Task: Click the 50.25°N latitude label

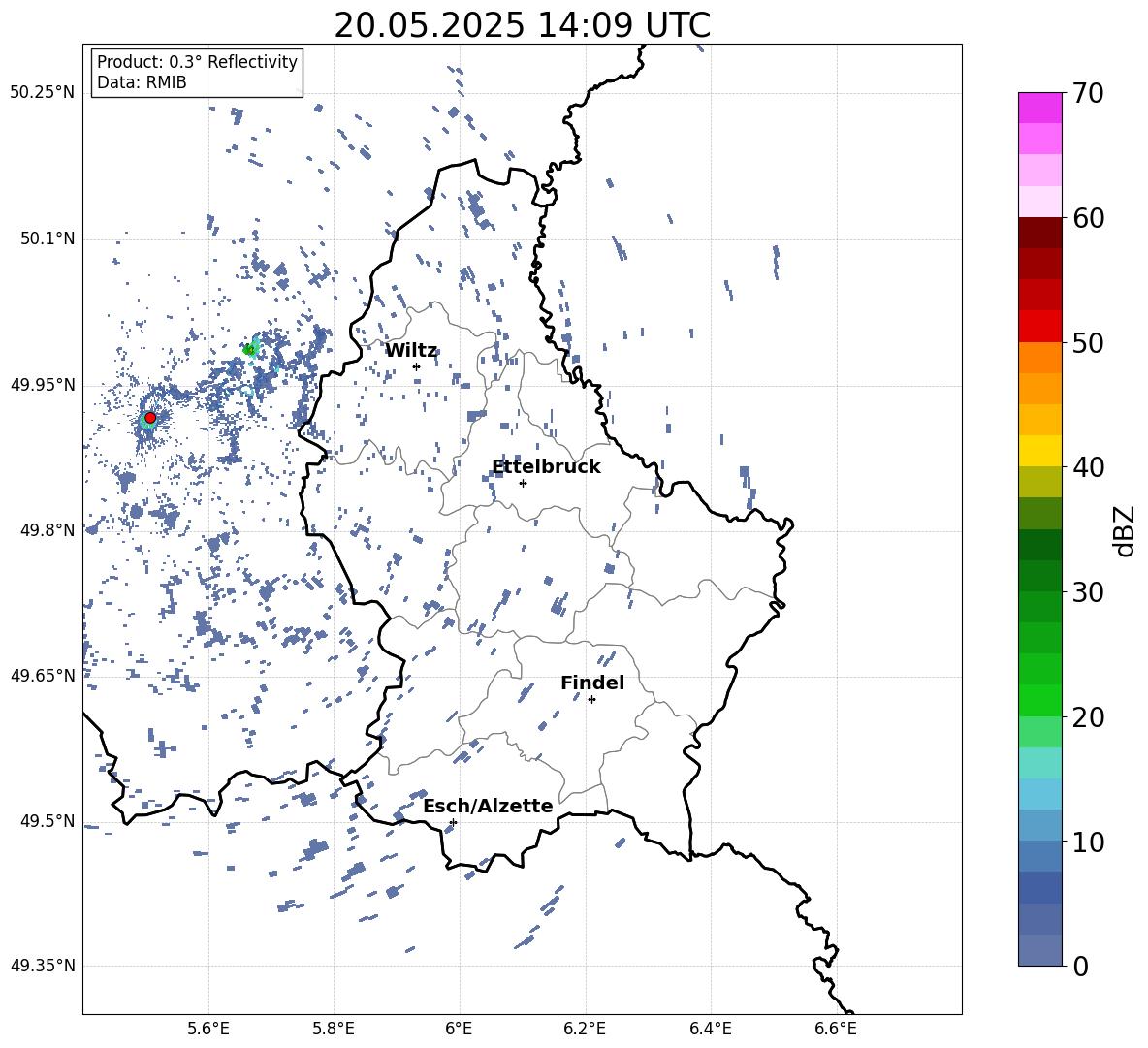Action: [x=42, y=93]
